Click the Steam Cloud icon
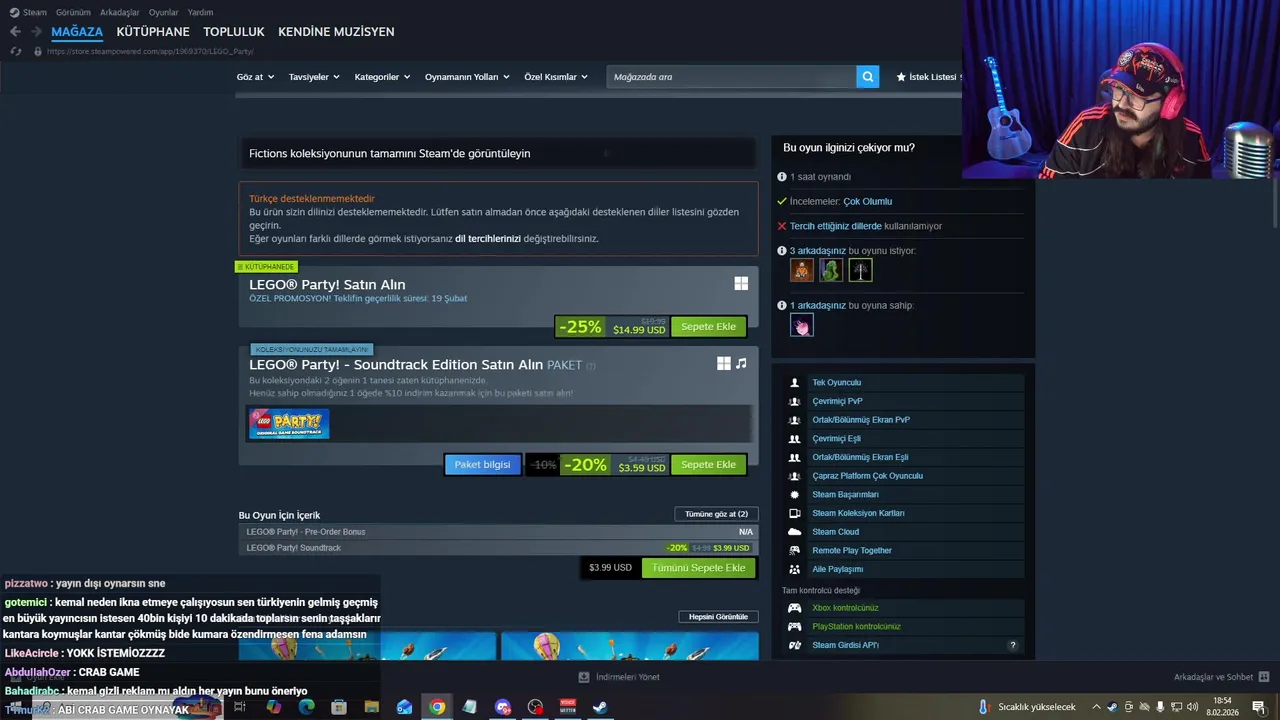This screenshot has height=720, width=1280. [x=795, y=532]
